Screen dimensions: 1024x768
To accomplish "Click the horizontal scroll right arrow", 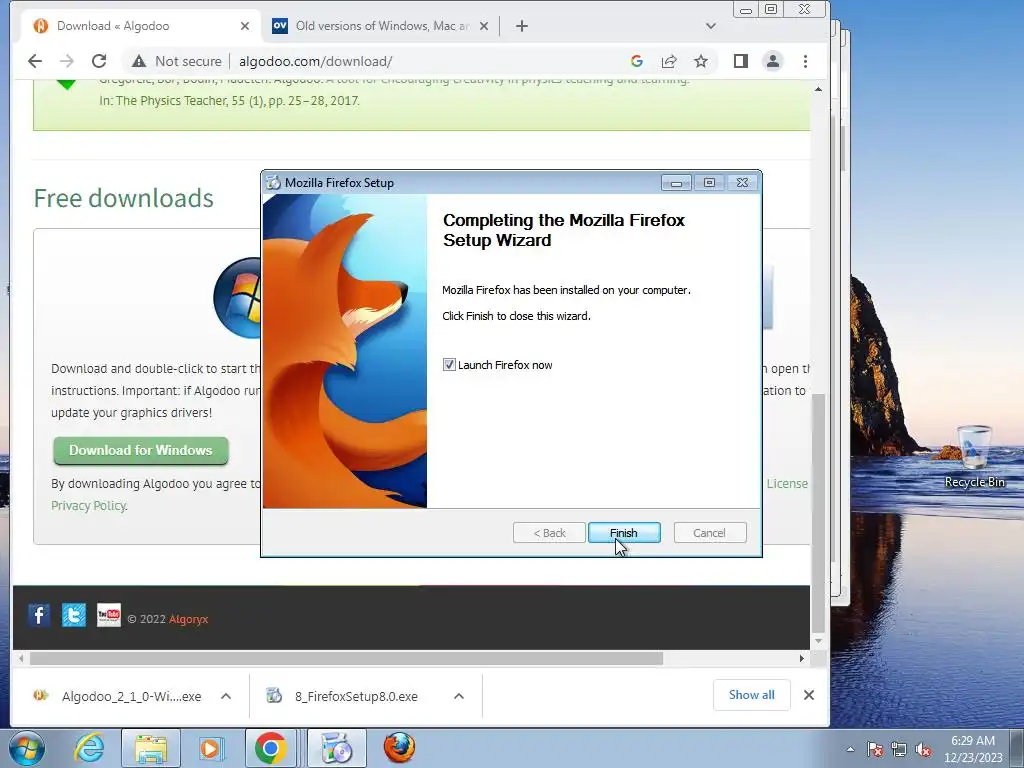I will tap(802, 658).
